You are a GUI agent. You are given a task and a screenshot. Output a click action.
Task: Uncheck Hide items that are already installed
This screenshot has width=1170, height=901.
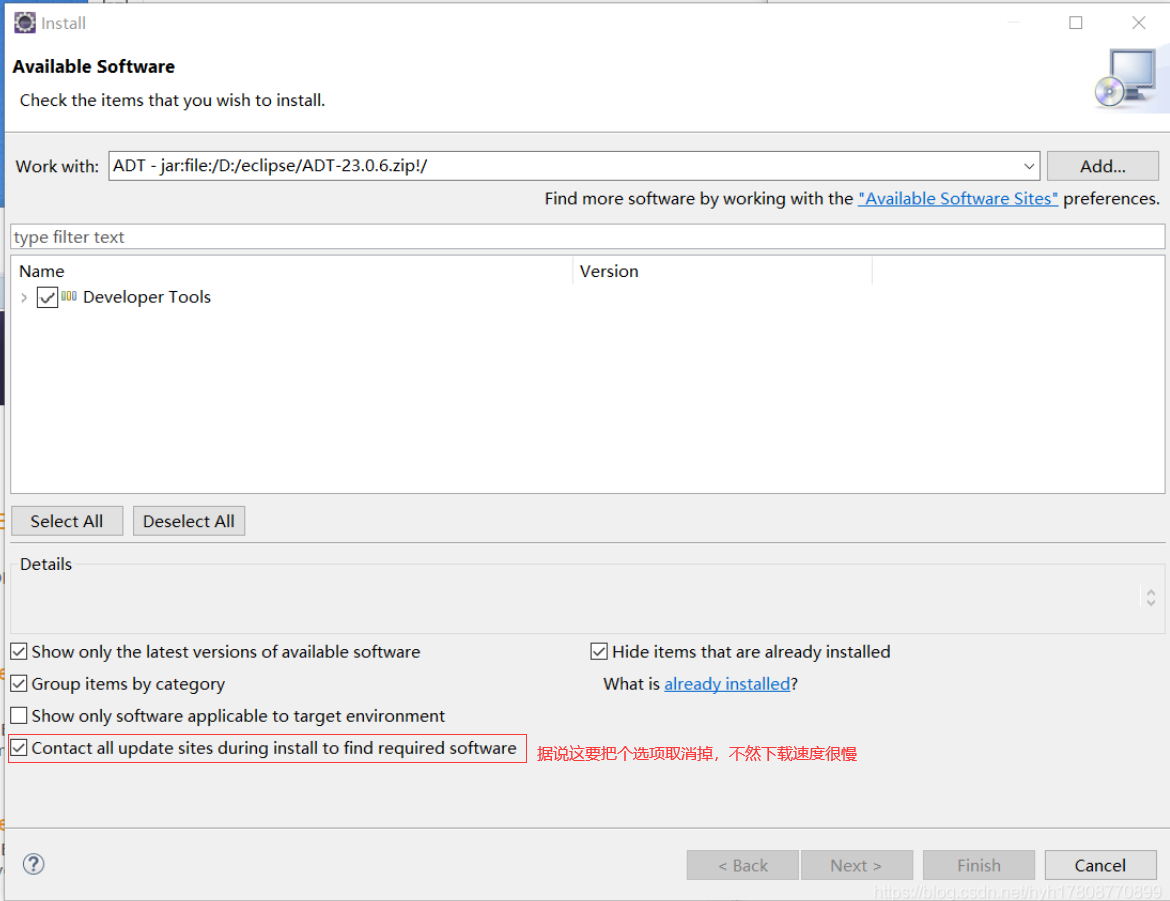(598, 651)
